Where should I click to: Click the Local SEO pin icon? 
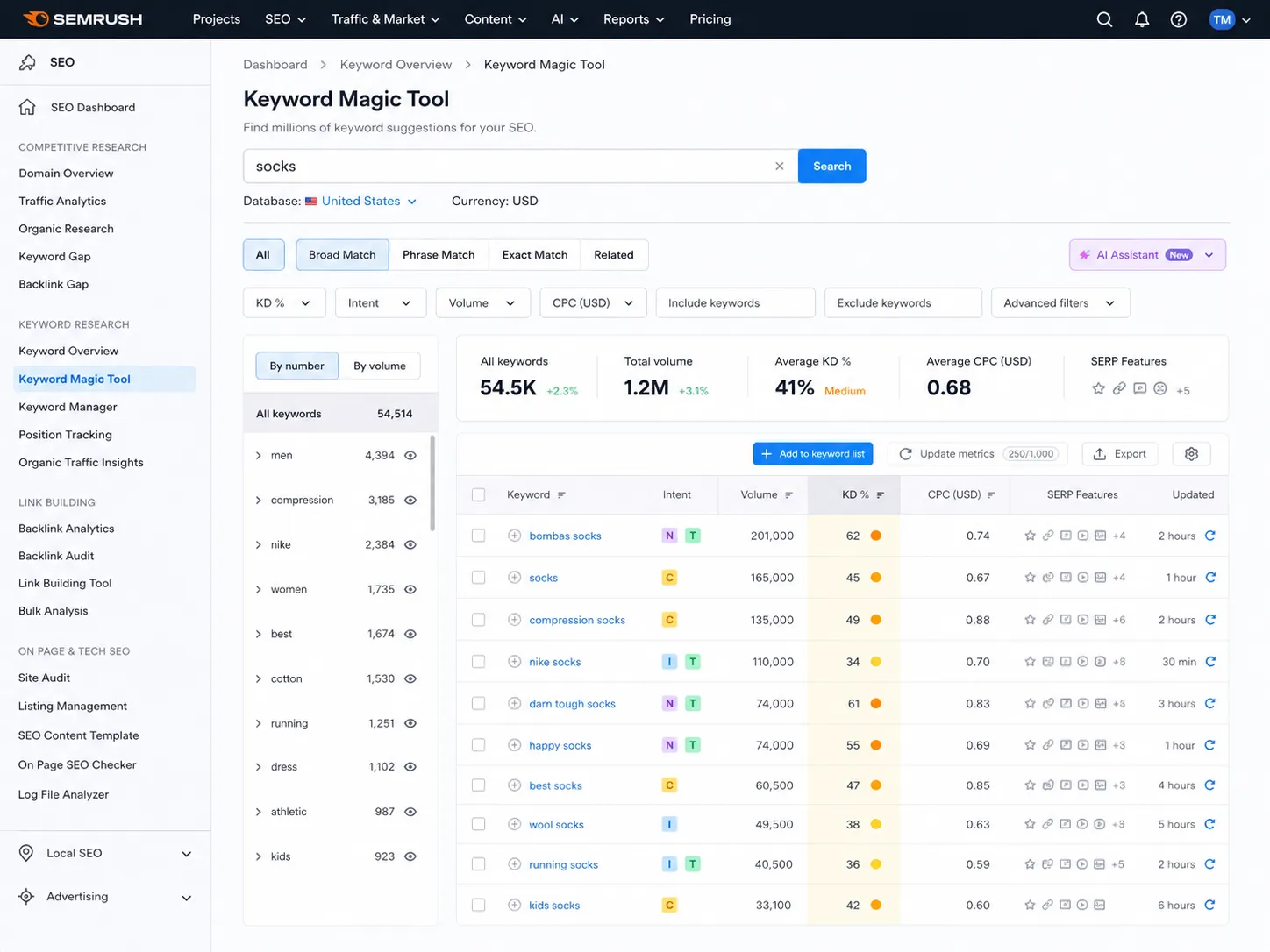coord(26,853)
